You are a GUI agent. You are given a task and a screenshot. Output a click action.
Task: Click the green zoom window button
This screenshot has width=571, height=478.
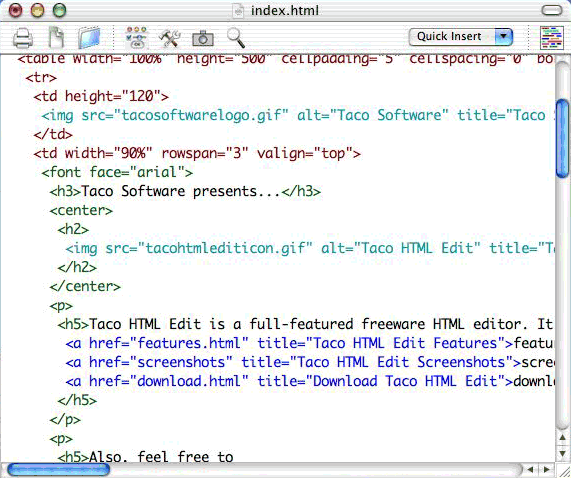59,10
